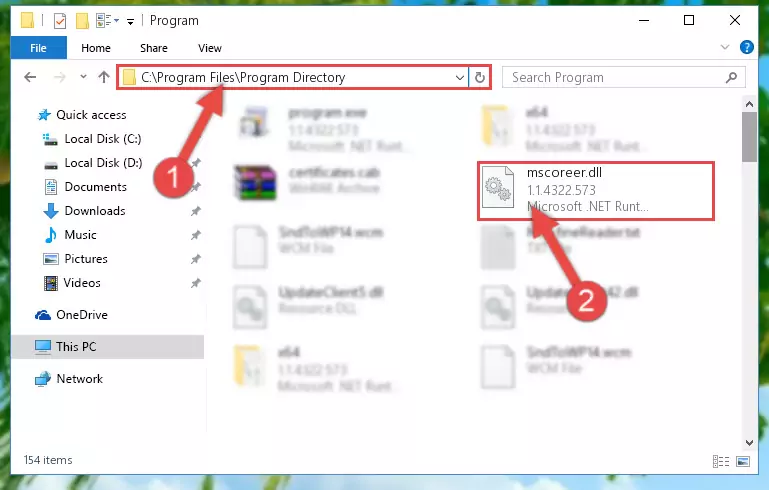Maximize the Program window
This screenshot has width=769, height=490.
689,20
